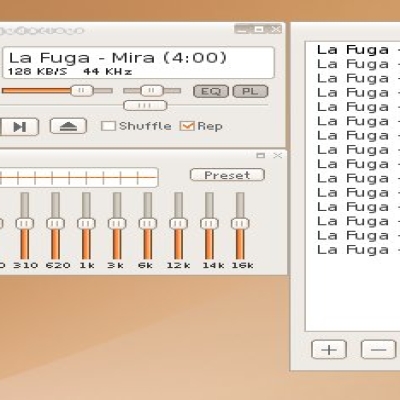400x400 pixels.
Task: Click the 12k equalizer band slider
Action: (x=178, y=226)
